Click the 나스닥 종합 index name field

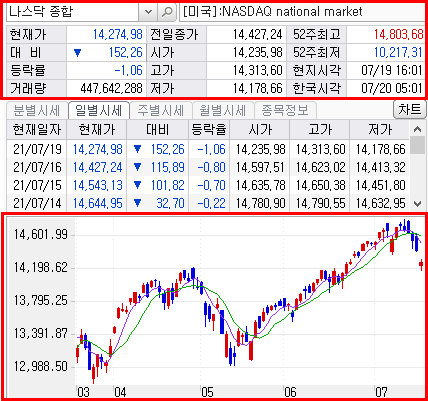[x=73, y=12]
